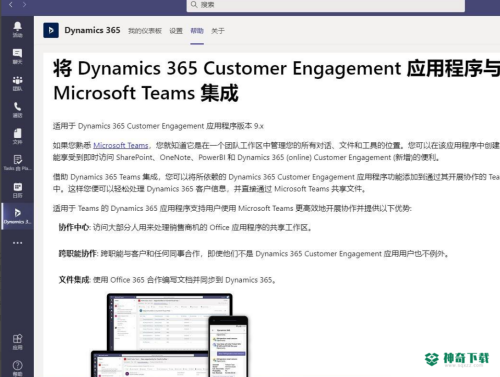
Task: Click the Dynamics 365 app title text
Action: (92, 30)
